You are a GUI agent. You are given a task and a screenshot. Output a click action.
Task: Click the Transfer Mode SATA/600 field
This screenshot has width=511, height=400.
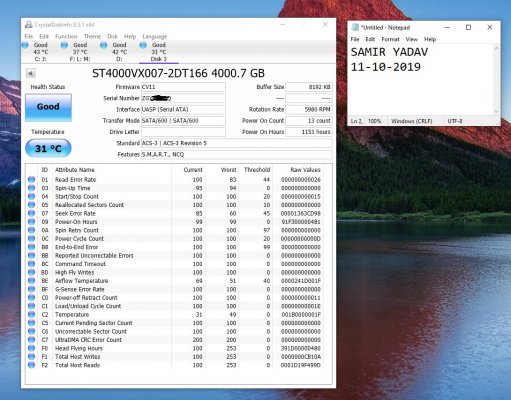point(183,121)
